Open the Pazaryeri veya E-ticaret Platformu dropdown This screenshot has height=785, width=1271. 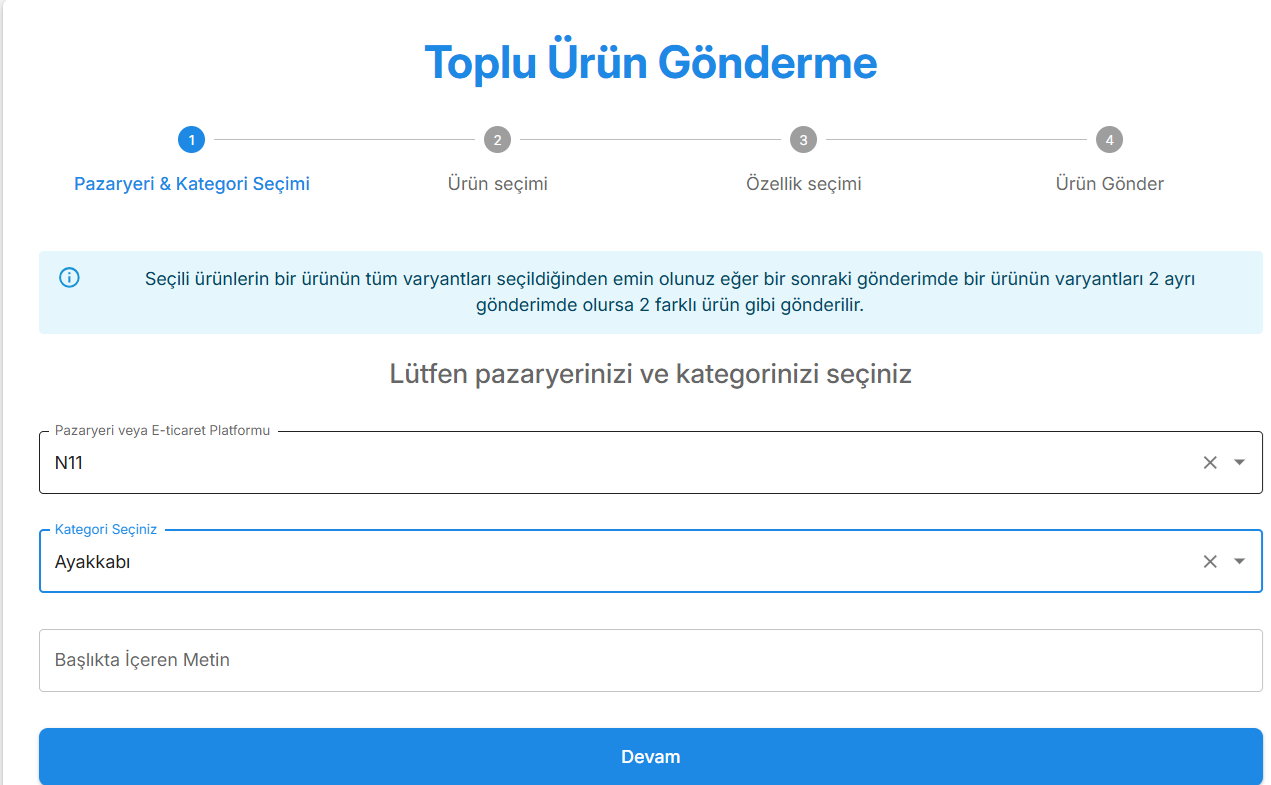(x=1240, y=462)
